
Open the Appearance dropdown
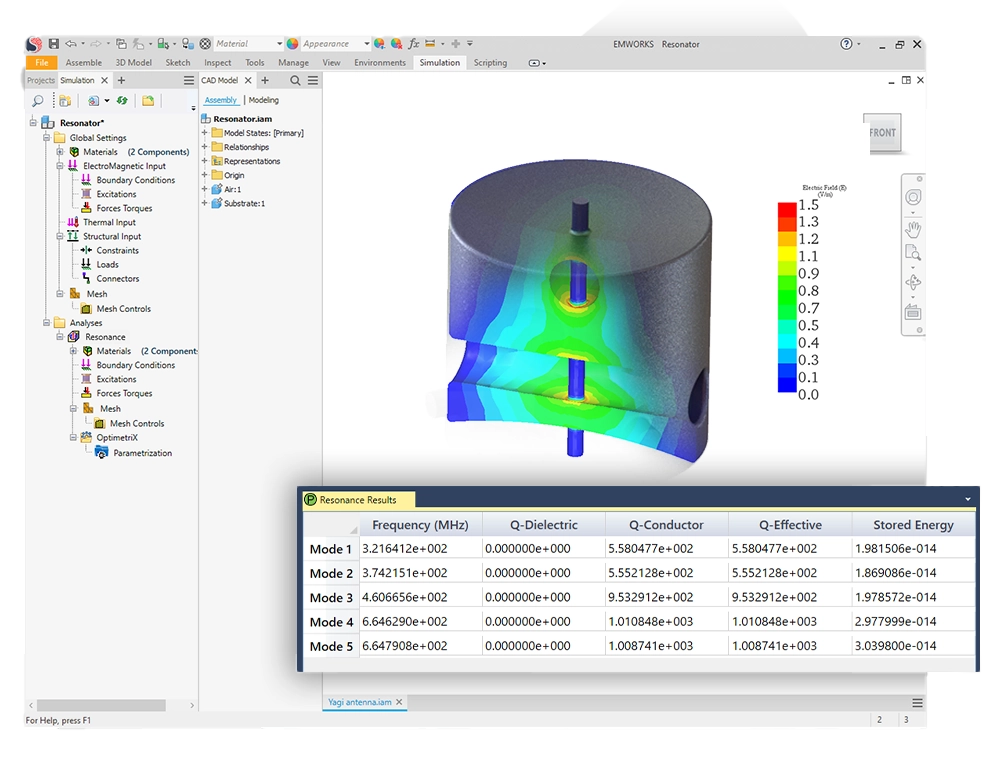pyautogui.click(x=366, y=44)
